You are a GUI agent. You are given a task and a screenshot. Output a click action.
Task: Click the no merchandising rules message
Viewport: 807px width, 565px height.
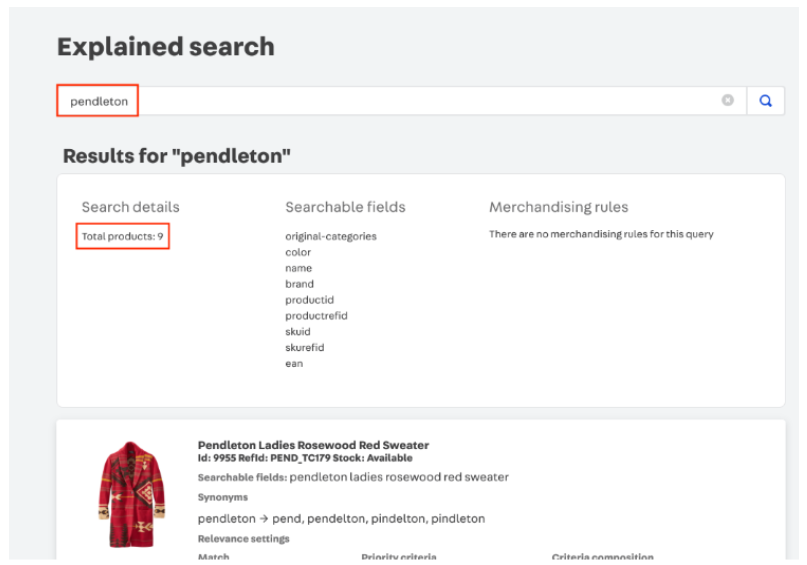pos(601,234)
